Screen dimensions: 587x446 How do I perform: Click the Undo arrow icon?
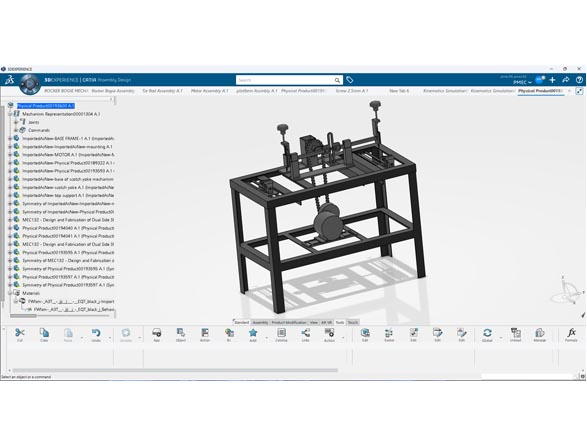tap(96, 333)
